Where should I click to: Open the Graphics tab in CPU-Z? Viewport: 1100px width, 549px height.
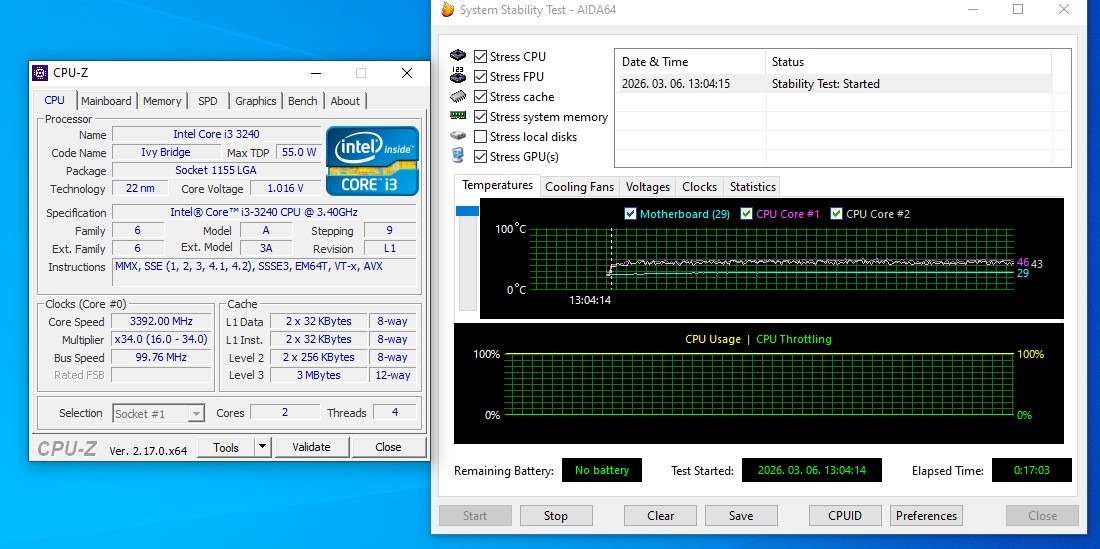tap(255, 101)
